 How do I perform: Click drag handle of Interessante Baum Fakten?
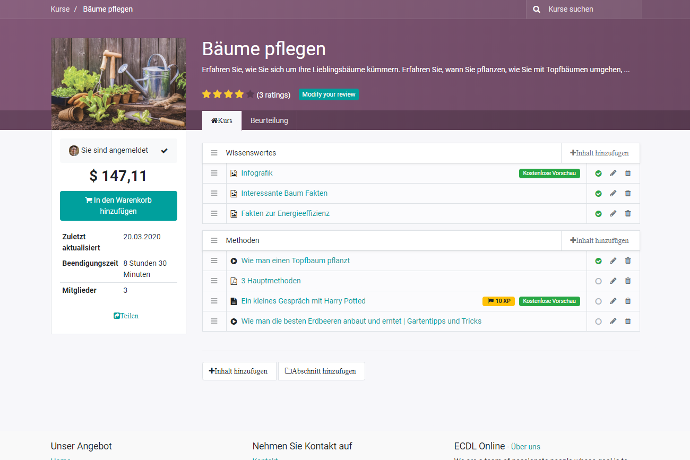point(214,193)
